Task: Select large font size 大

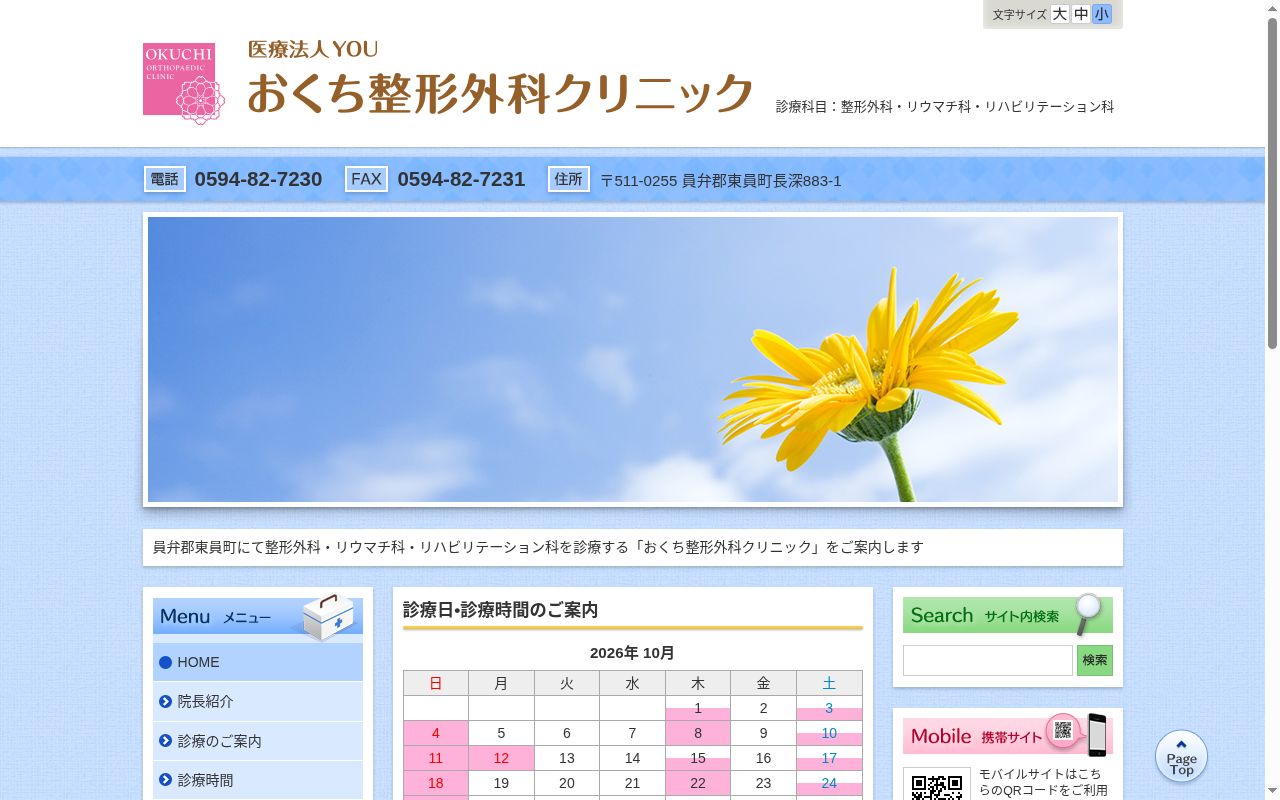Action: coord(1060,14)
